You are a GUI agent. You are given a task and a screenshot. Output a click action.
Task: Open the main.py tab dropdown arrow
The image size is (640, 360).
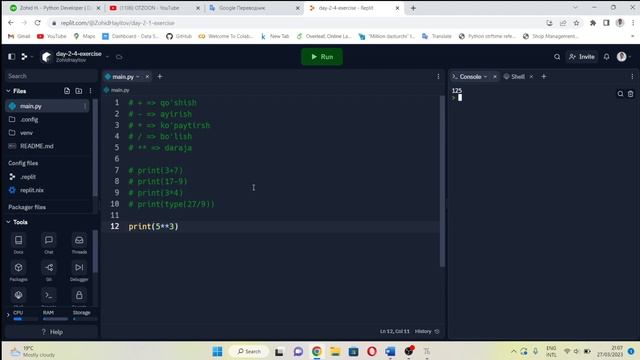point(138,77)
